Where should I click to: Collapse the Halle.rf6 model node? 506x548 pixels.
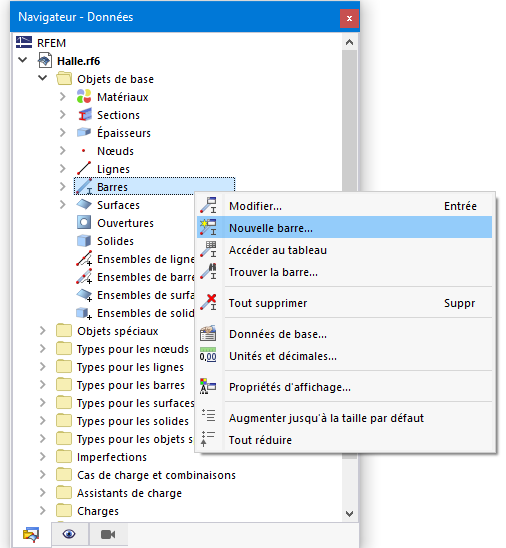click(x=23, y=60)
